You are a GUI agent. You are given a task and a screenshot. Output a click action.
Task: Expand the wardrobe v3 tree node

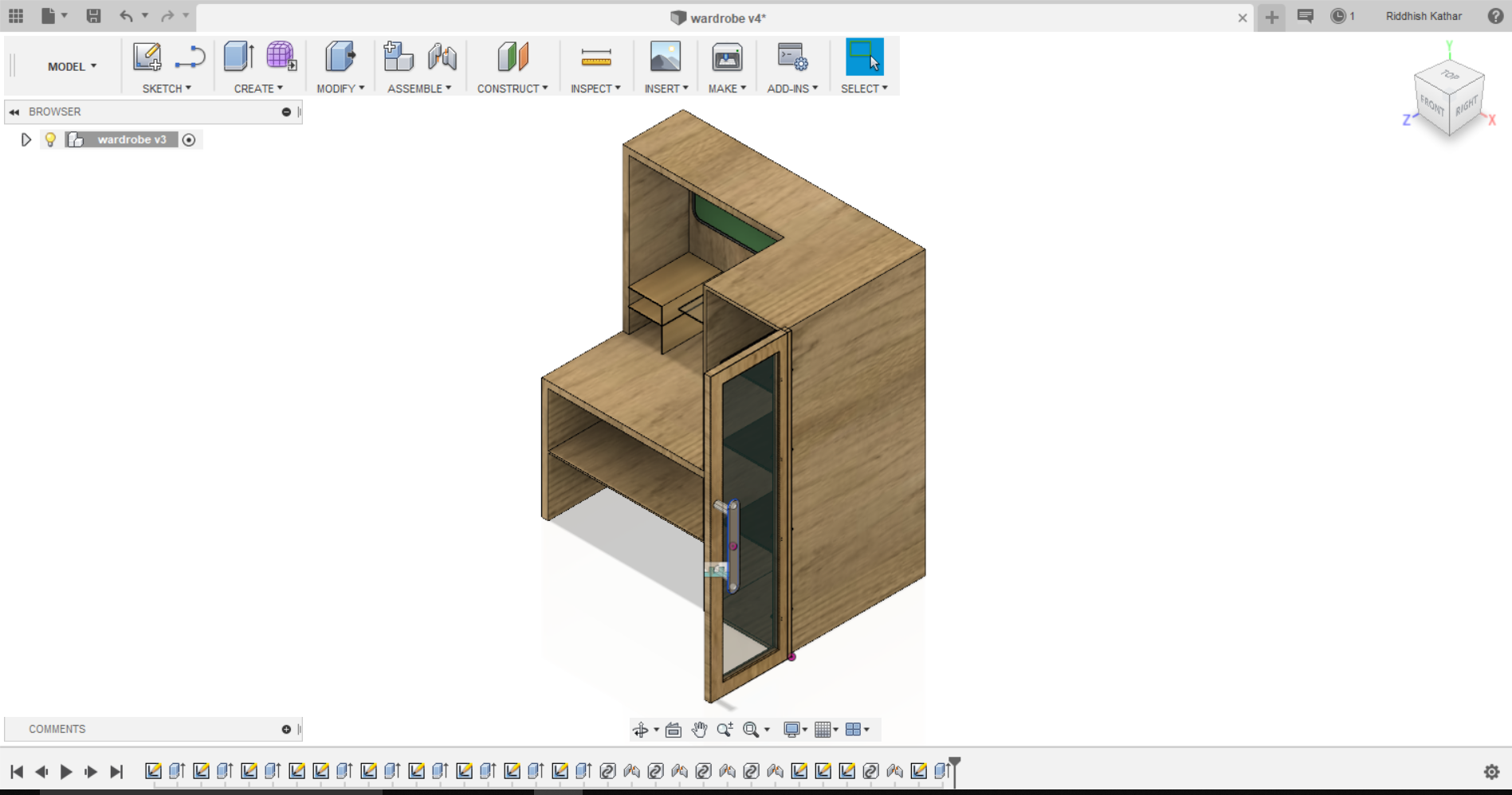point(26,140)
